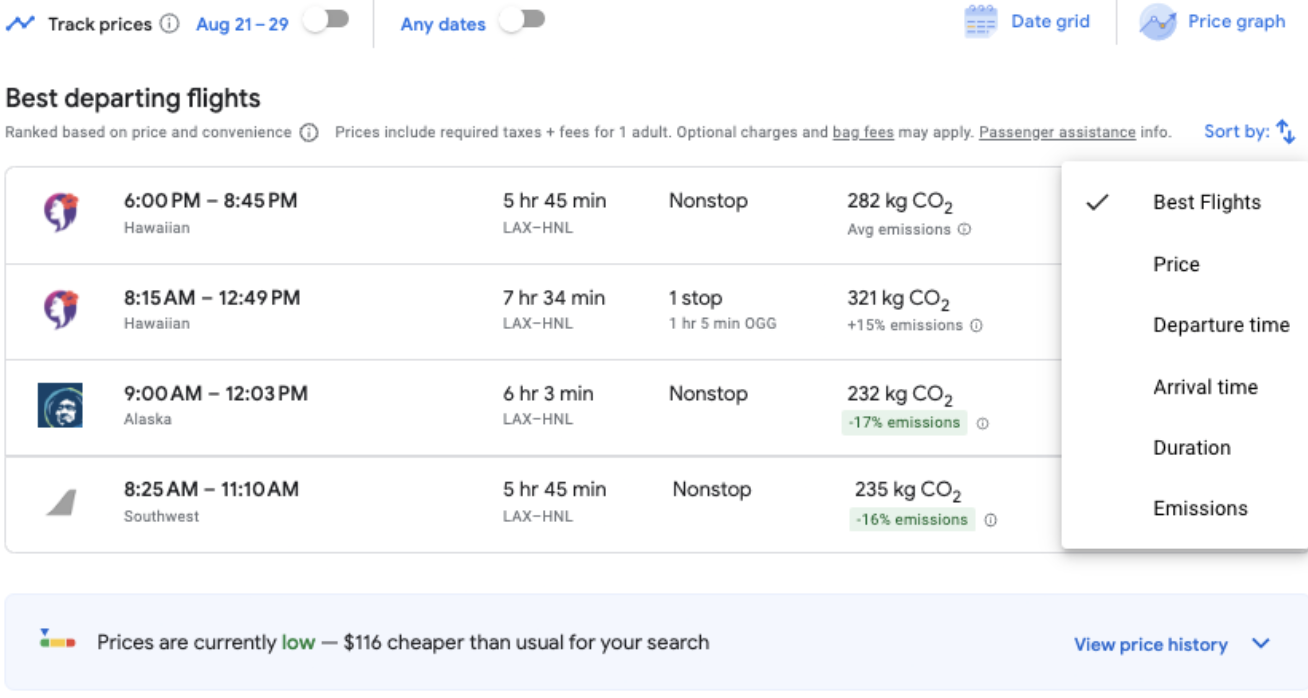Screen dimensions: 1308x698
Task: Select Price in the sort menu
Action: tap(1176, 264)
